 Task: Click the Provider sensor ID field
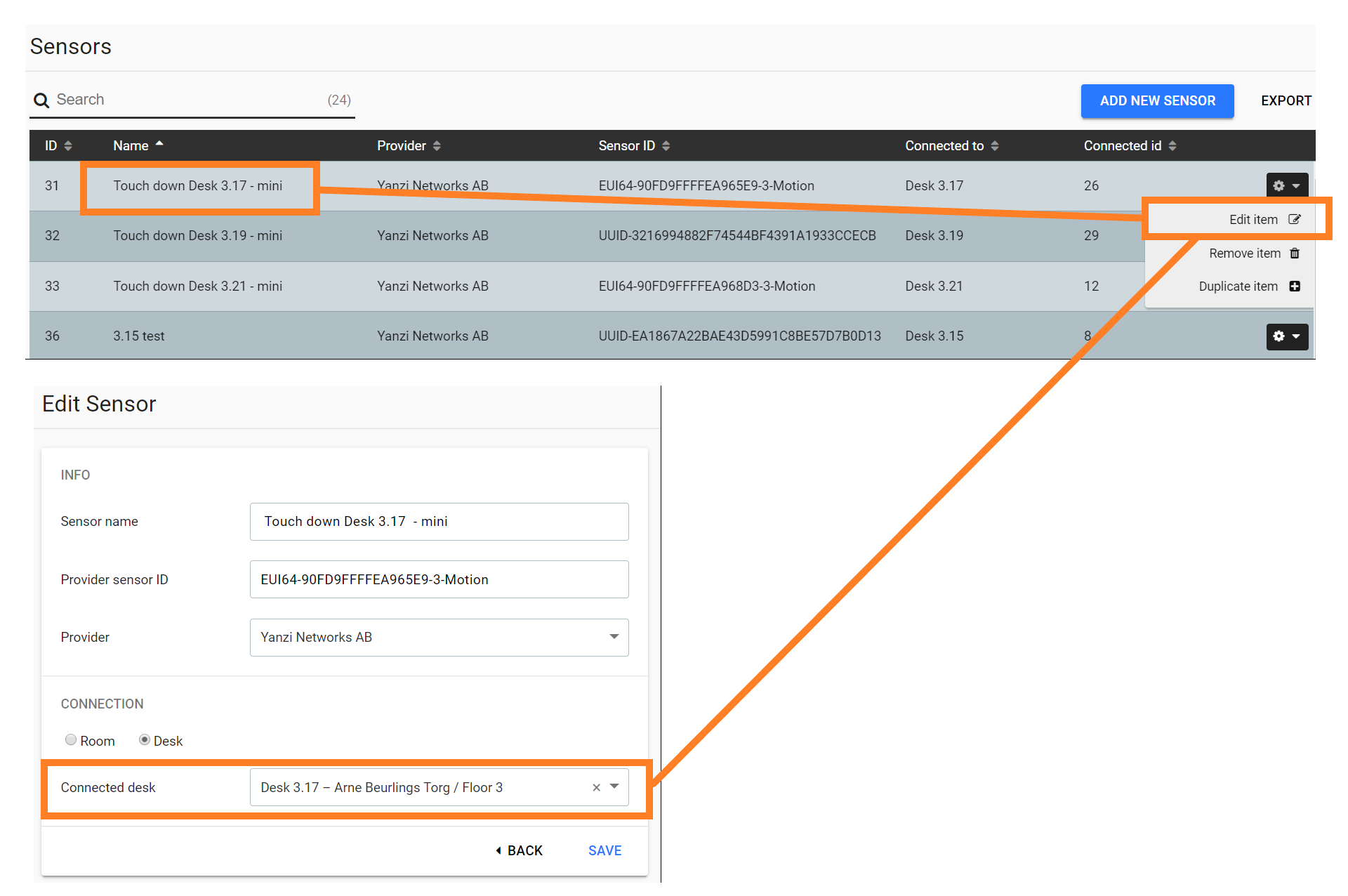coord(439,579)
